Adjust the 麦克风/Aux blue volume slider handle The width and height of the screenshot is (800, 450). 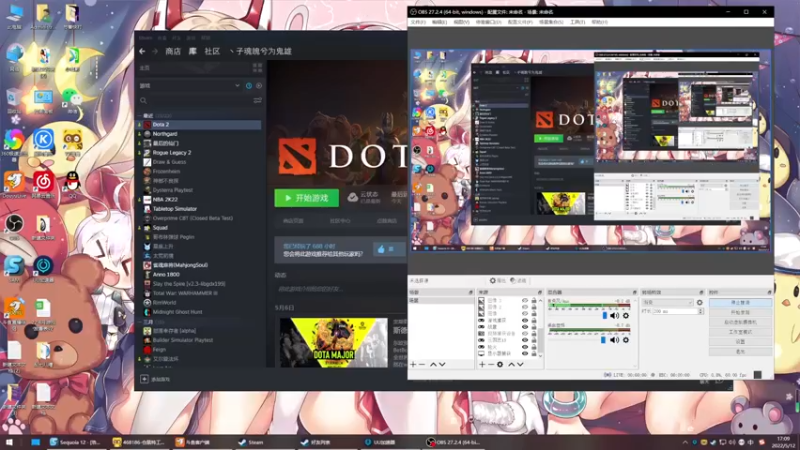click(605, 316)
